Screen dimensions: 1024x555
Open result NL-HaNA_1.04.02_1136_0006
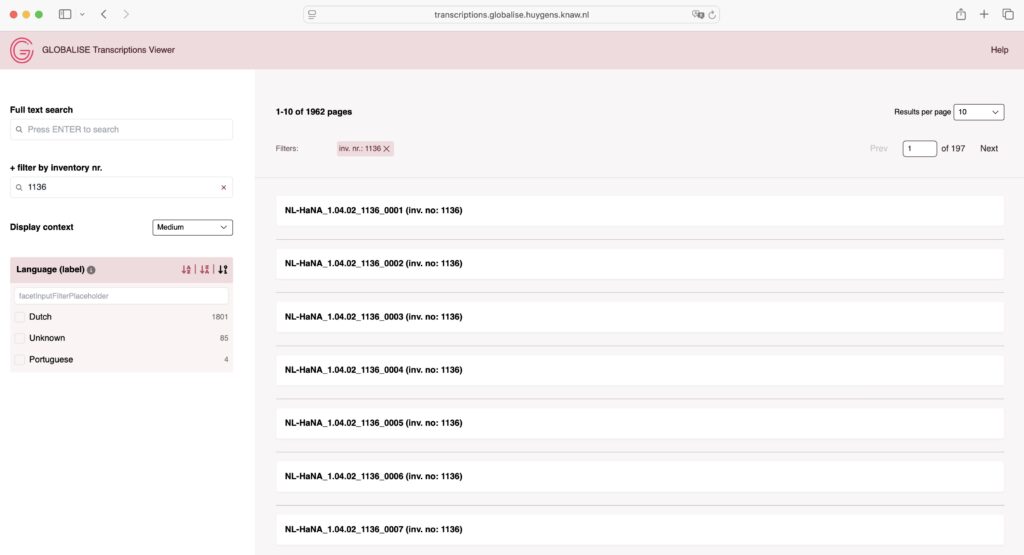374,476
